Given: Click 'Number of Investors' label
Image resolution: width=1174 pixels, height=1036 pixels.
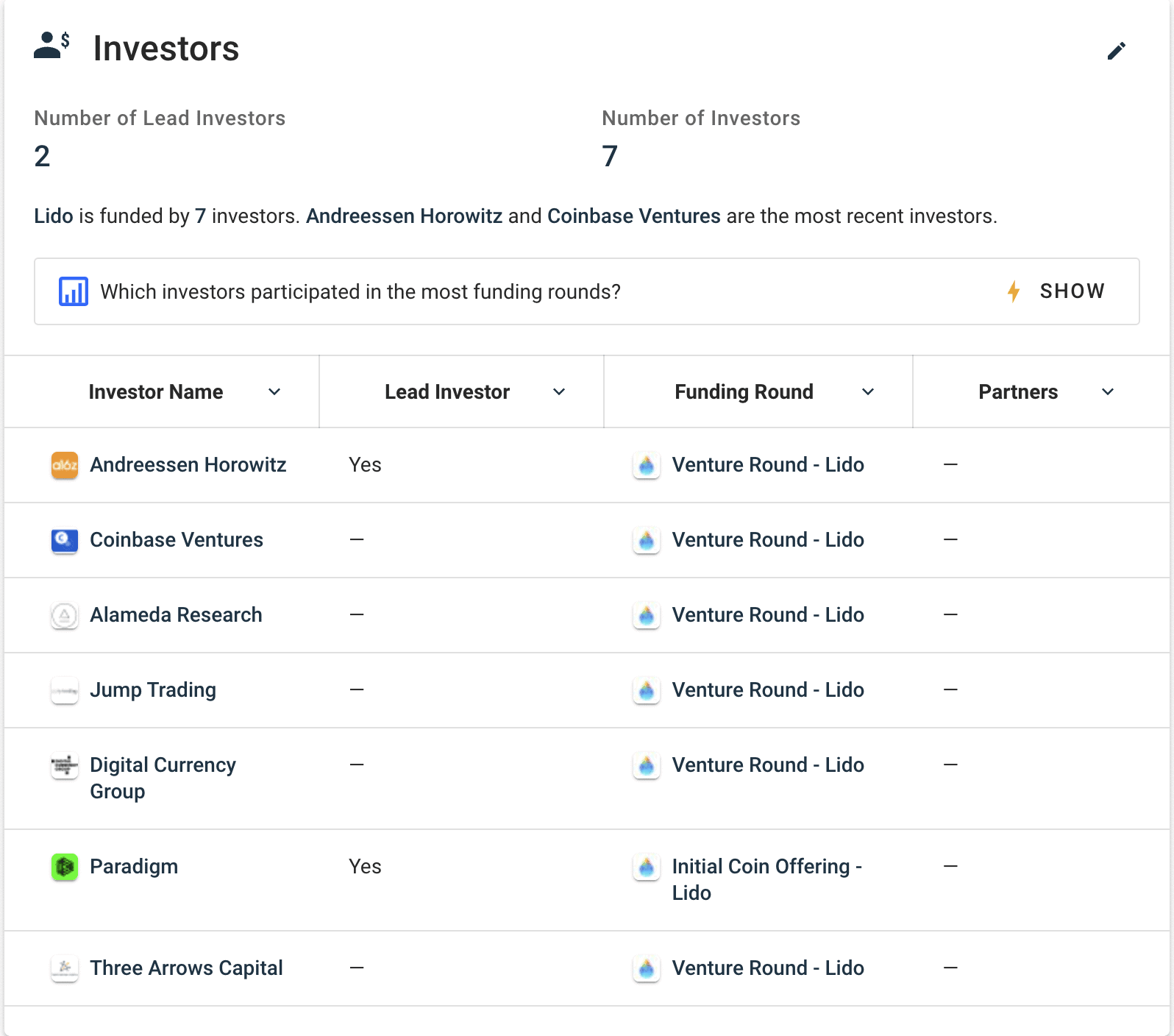Looking at the screenshot, I should pos(701,118).
